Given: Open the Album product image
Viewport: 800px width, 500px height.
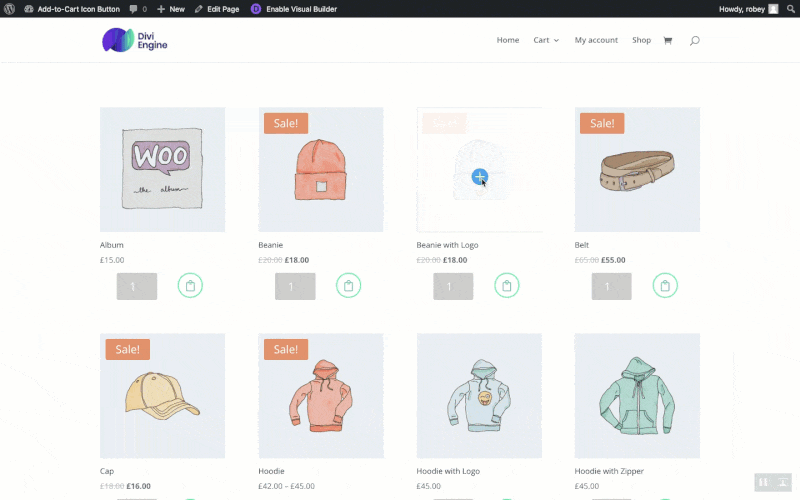Looking at the screenshot, I should [162, 169].
